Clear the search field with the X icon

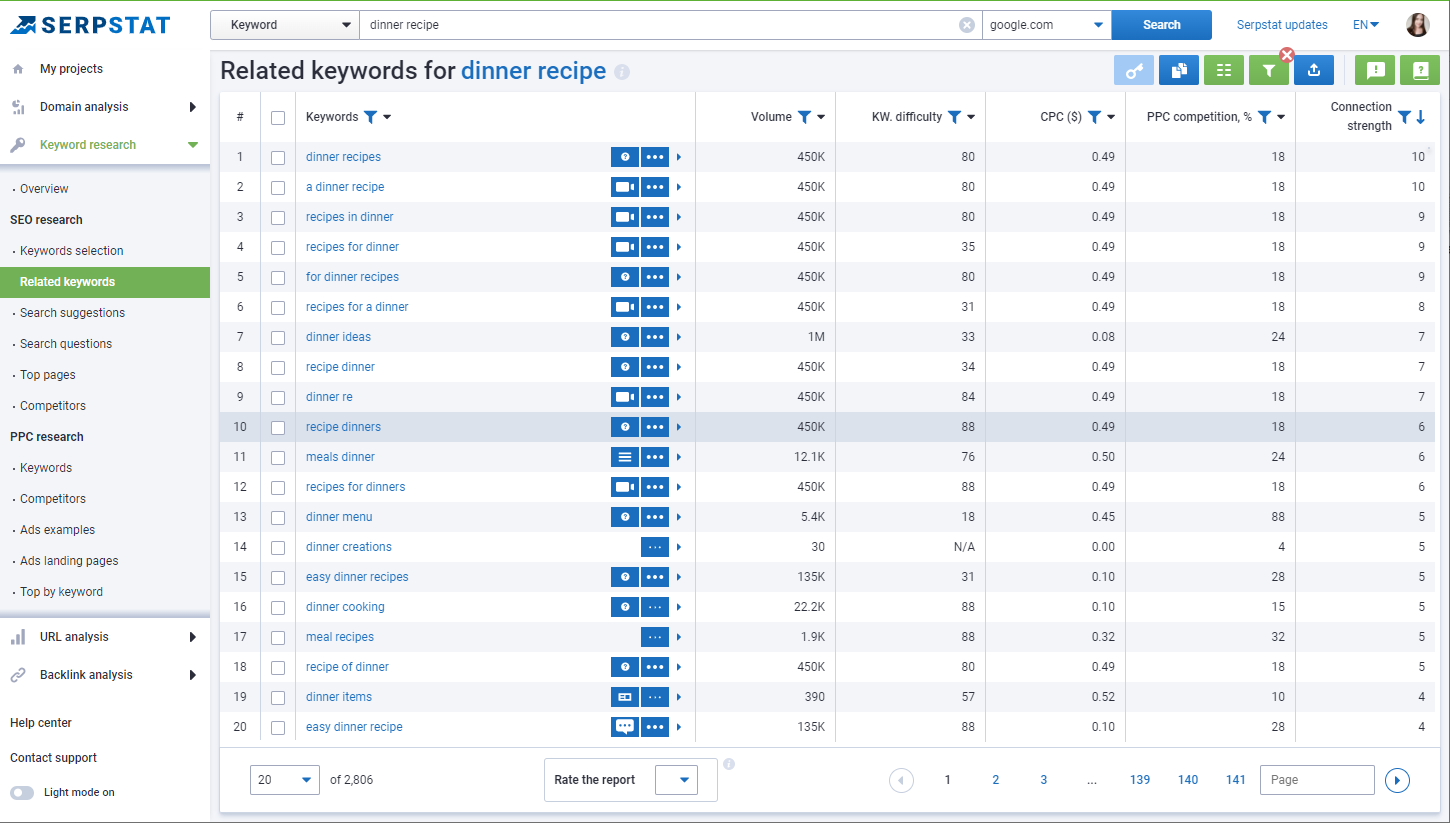coord(967,25)
